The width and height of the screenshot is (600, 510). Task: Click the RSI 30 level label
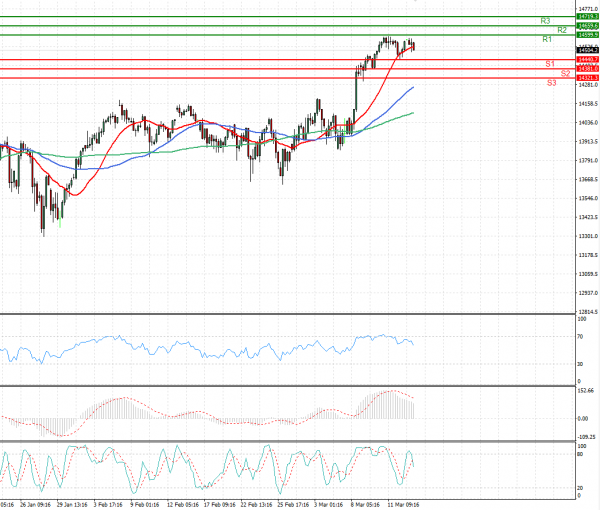coord(580,364)
